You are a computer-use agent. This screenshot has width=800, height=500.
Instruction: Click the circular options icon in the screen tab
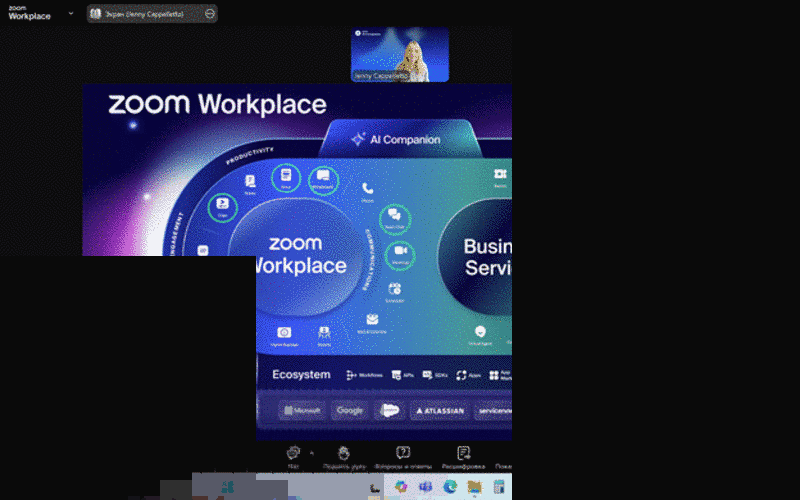pyautogui.click(x=210, y=14)
